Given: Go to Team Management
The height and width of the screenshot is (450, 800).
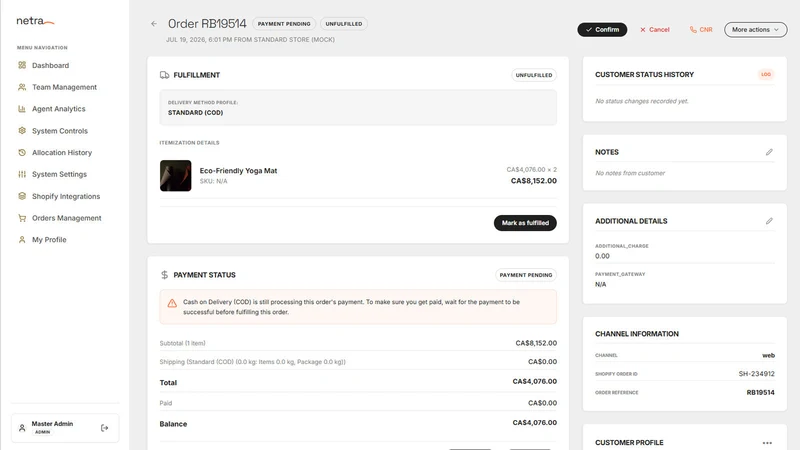Looking at the screenshot, I should [64, 87].
